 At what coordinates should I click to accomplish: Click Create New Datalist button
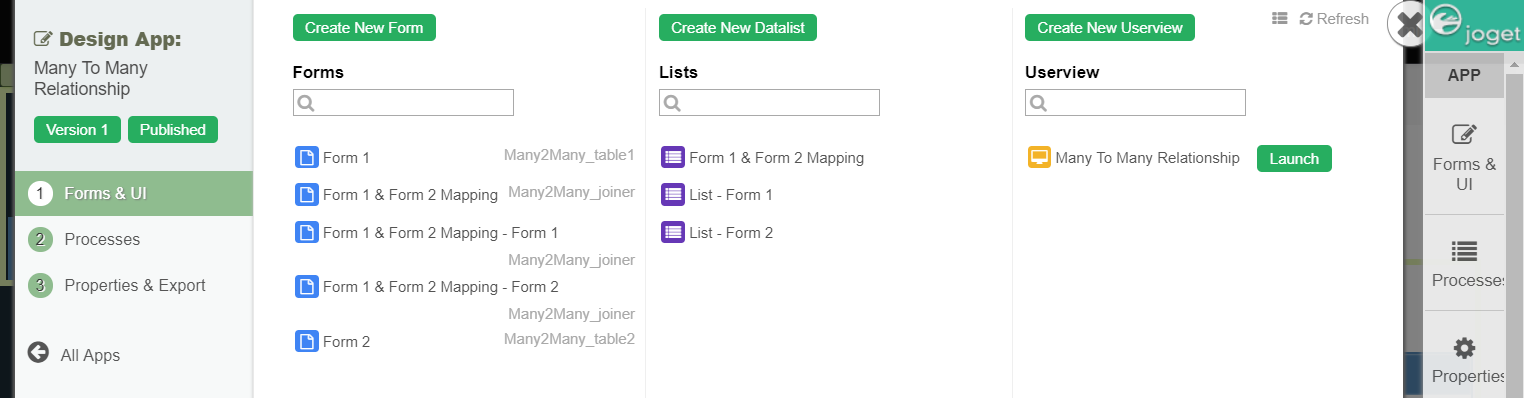click(x=738, y=28)
